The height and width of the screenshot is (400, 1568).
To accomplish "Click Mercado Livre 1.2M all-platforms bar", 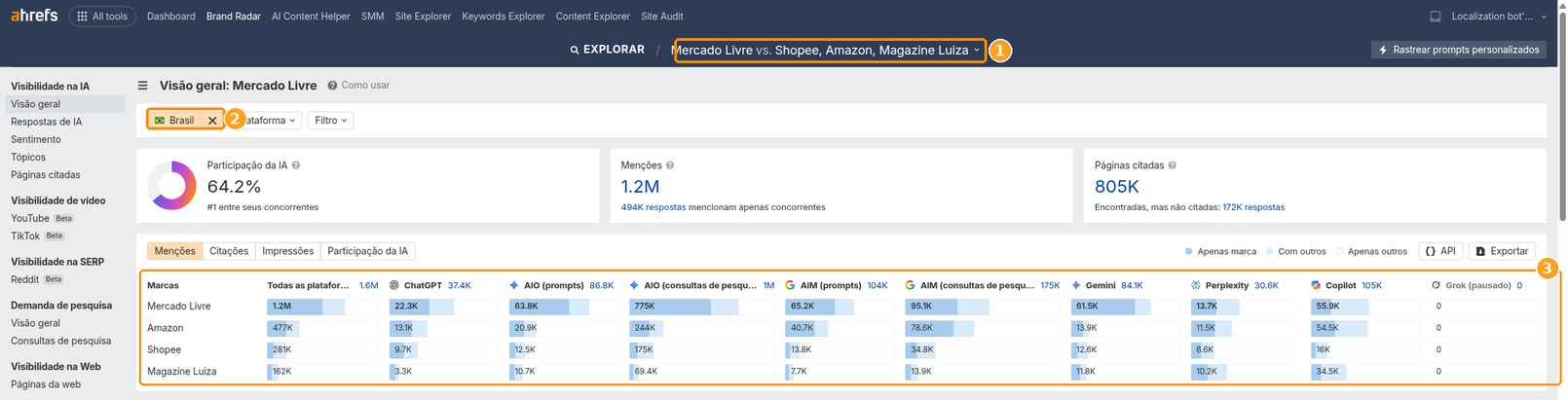I will pos(322,307).
